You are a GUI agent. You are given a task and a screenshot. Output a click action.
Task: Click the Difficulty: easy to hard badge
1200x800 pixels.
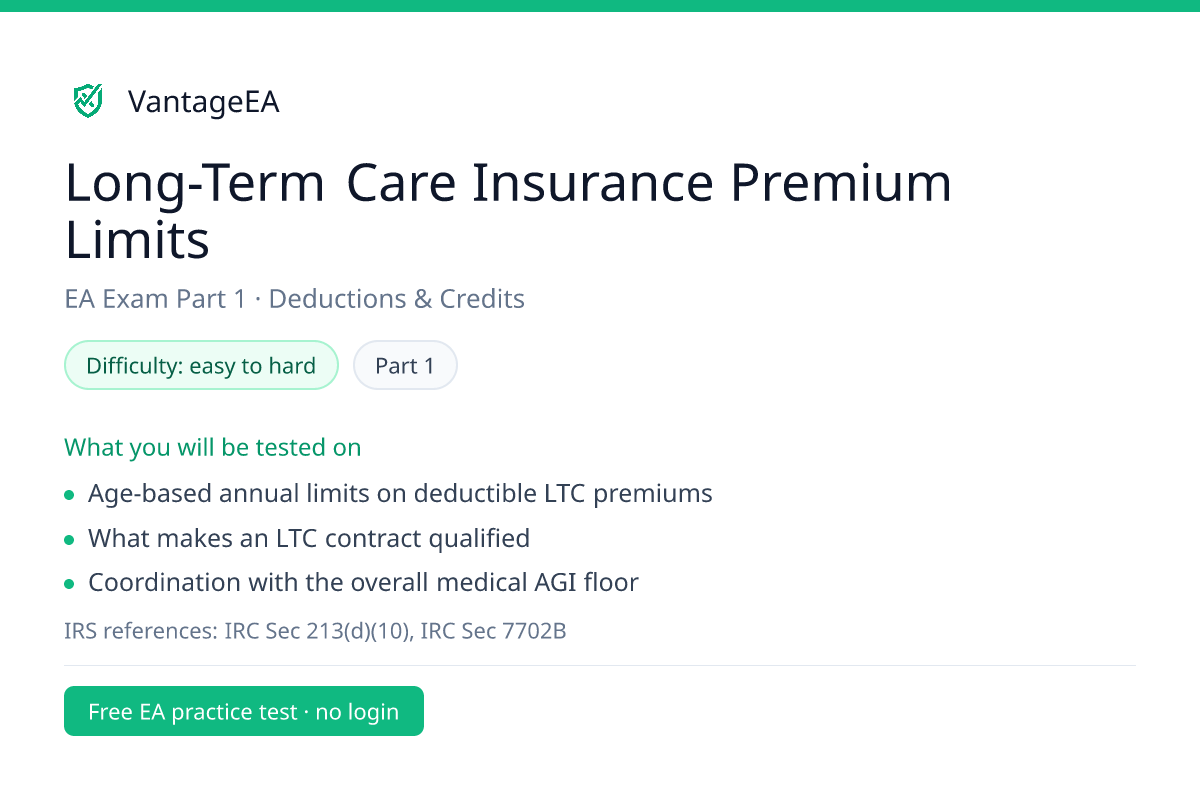[201, 365]
